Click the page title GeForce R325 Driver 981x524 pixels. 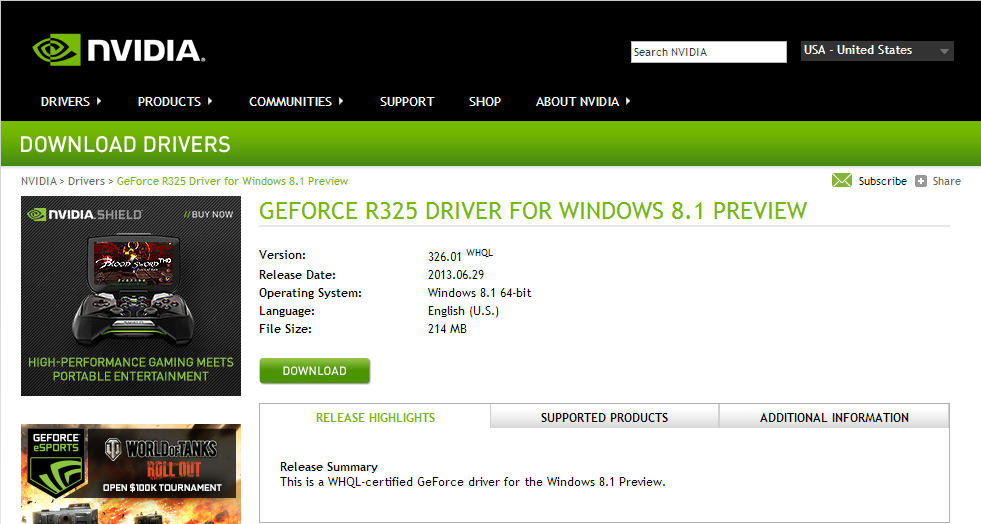tap(533, 211)
